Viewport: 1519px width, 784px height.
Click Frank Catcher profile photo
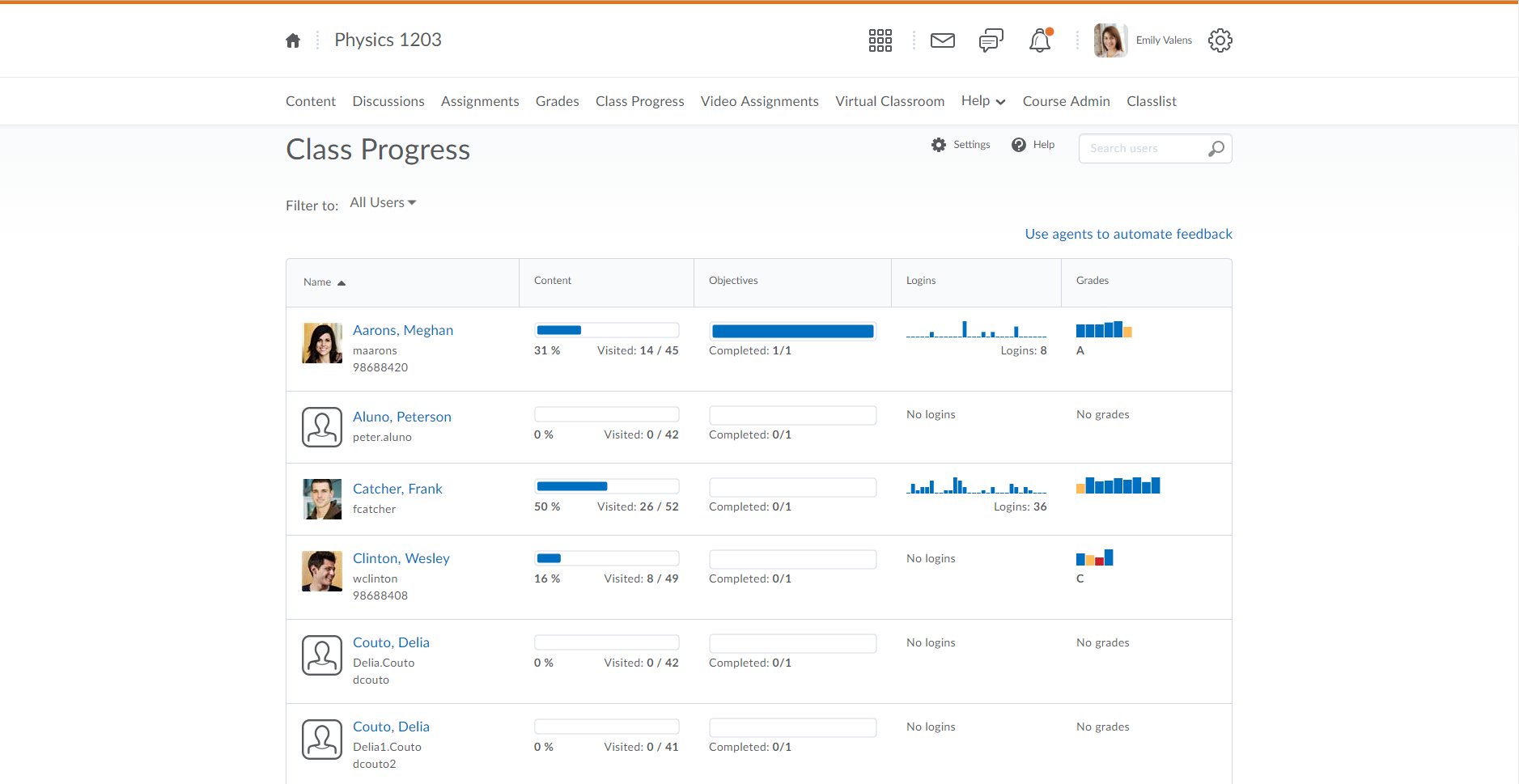[x=322, y=499]
